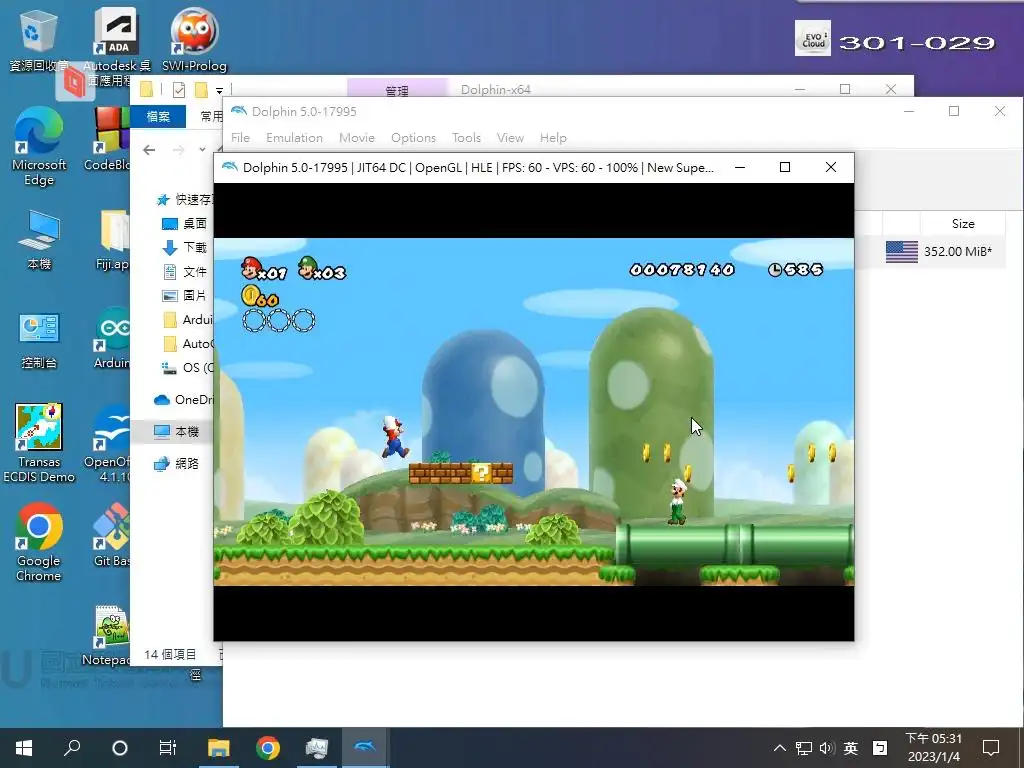Select OneDrive in Explorer sidebar
The image size is (1024, 768).
coord(184,400)
